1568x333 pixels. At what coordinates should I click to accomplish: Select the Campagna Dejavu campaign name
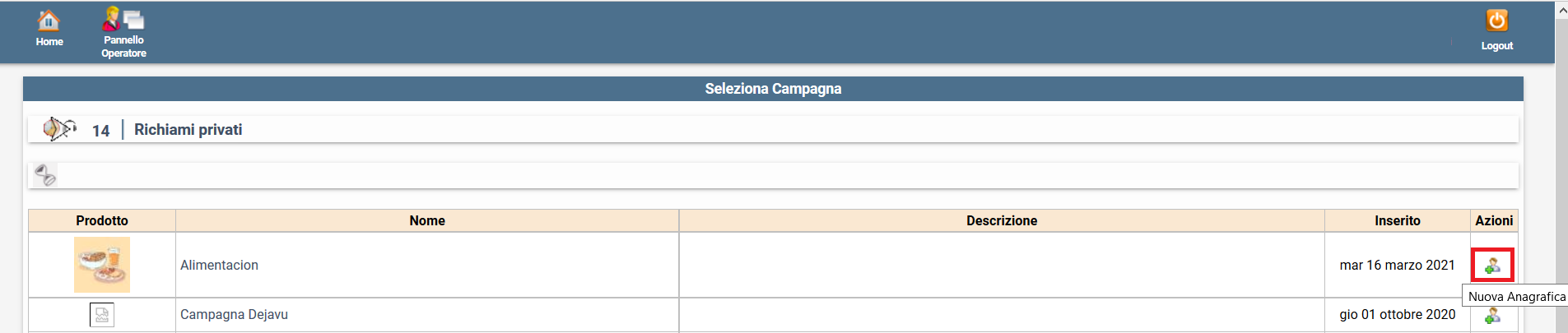point(234,315)
